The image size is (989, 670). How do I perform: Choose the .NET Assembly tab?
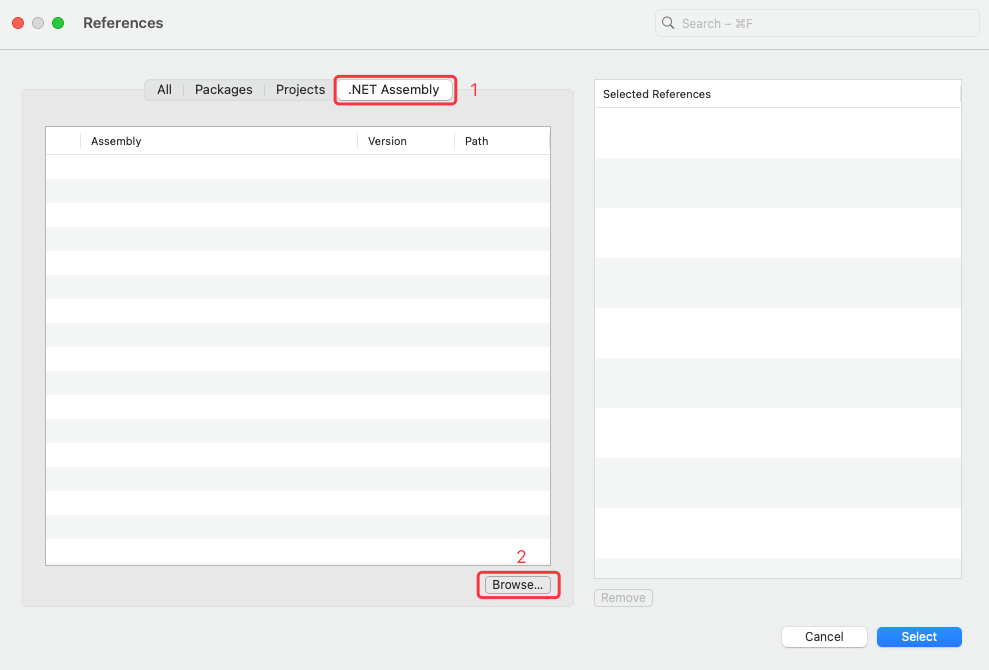[x=394, y=90]
